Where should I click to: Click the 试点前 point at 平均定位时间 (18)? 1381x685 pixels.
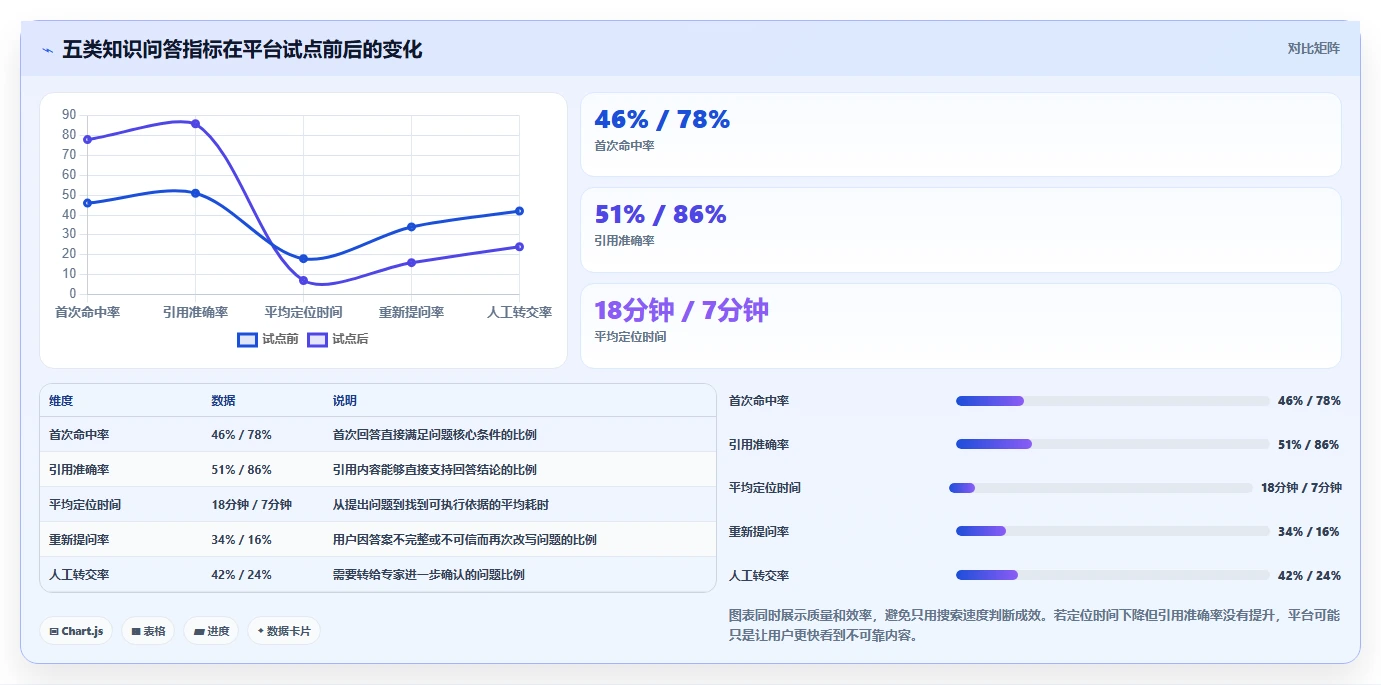pyautogui.click(x=303, y=259)
